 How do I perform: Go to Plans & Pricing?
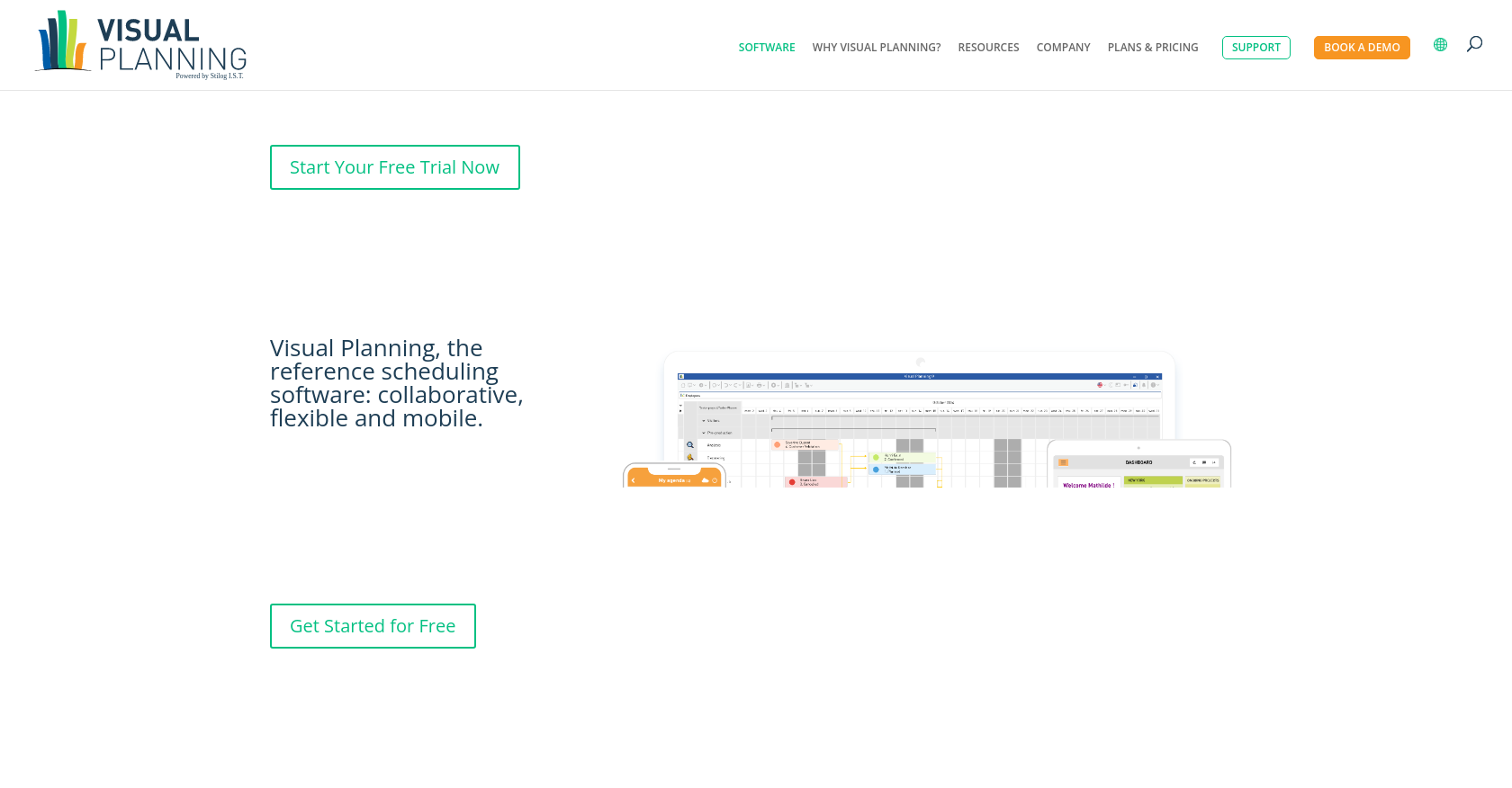click(1153, 48)
